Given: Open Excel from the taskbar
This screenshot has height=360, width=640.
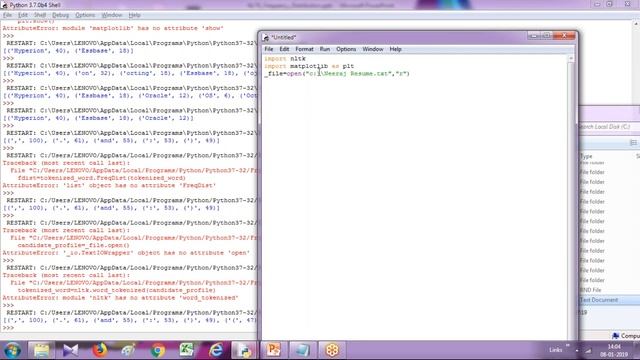Looking at the screenshot, I should tap(187, 350).
